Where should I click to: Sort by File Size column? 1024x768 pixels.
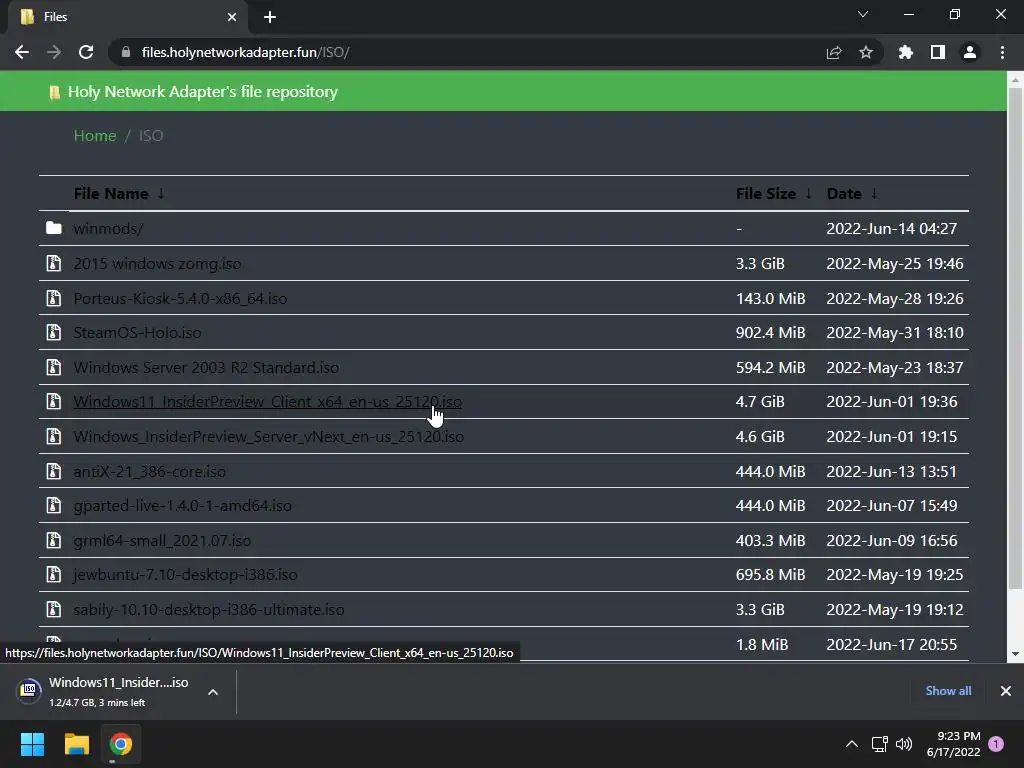point(774,194)
